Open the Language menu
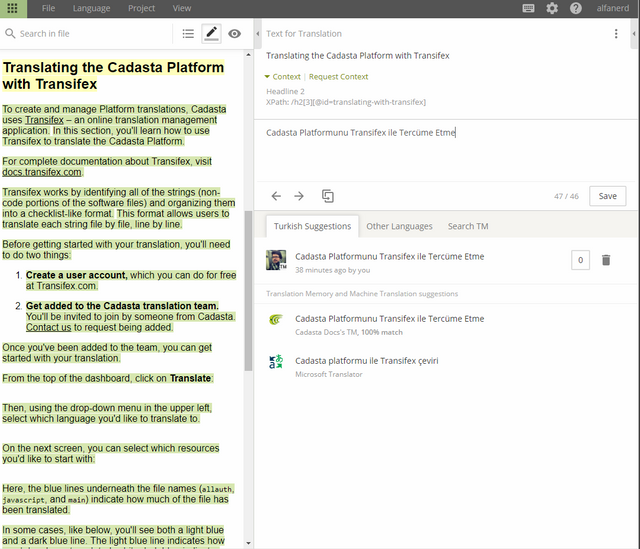 tap(91, 8)
